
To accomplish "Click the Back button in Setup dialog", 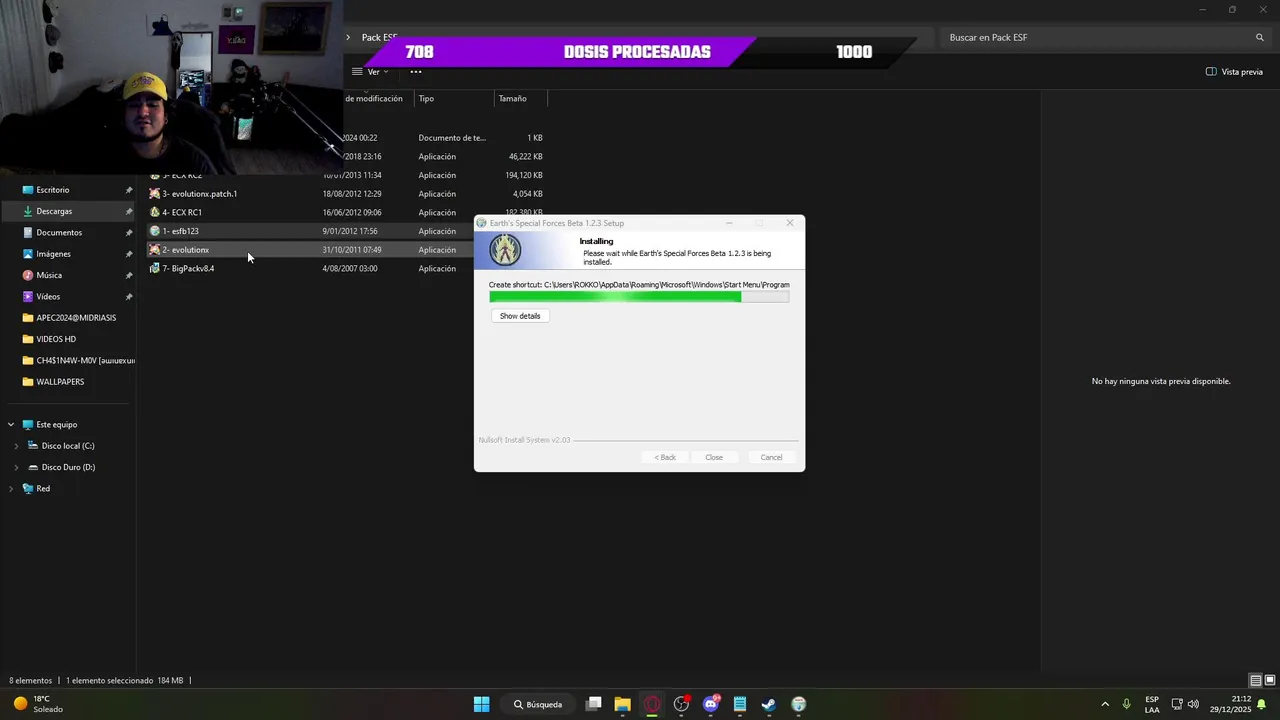I will pos(665,457).
